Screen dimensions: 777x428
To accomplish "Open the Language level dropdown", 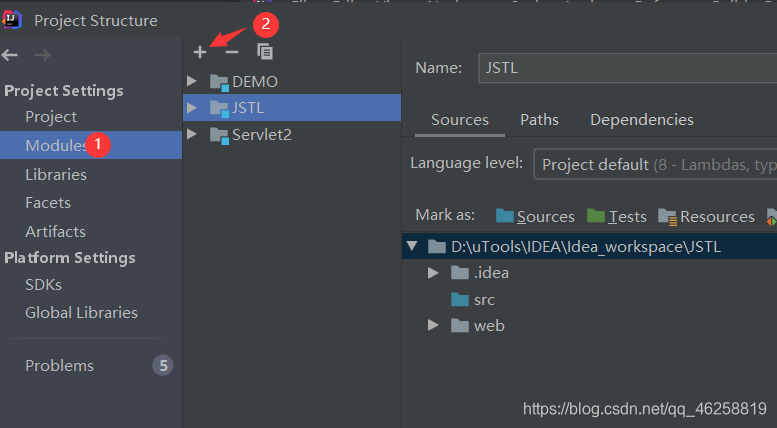I will (655, 164).
